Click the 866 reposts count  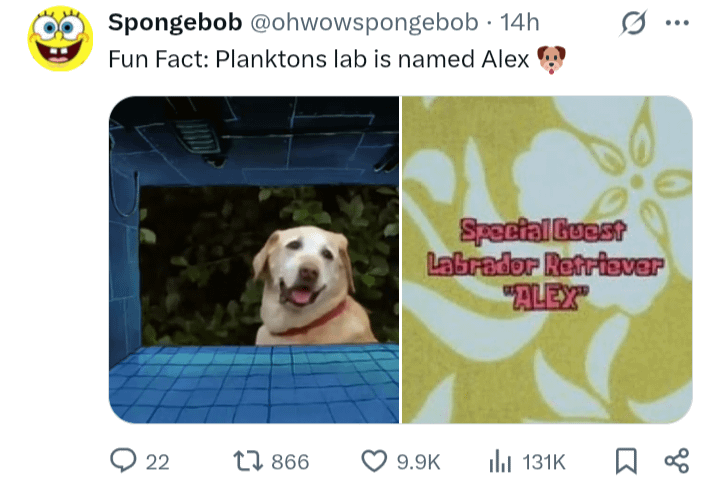coord(290,462)
